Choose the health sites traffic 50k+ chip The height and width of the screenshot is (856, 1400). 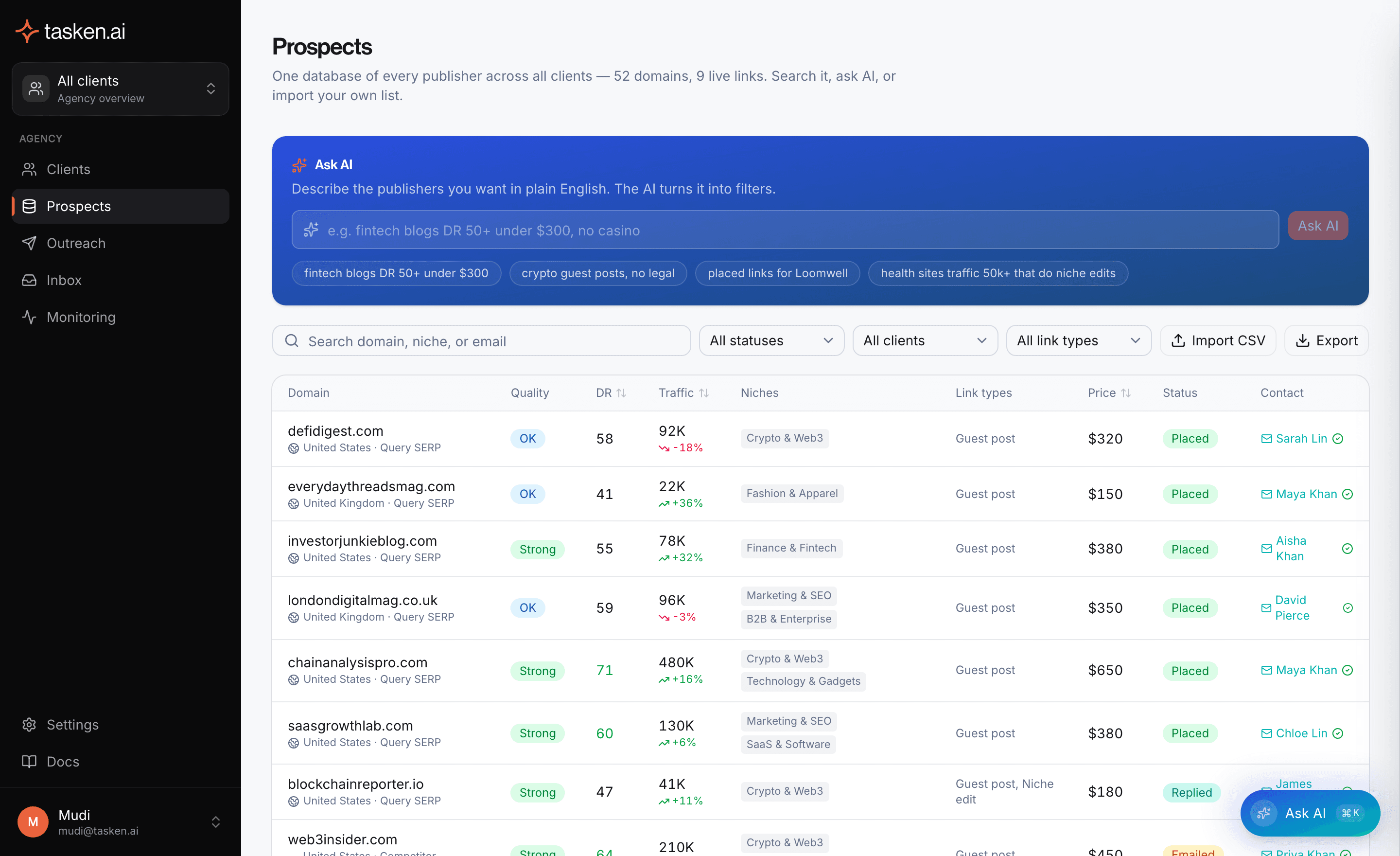pos(997,273)
